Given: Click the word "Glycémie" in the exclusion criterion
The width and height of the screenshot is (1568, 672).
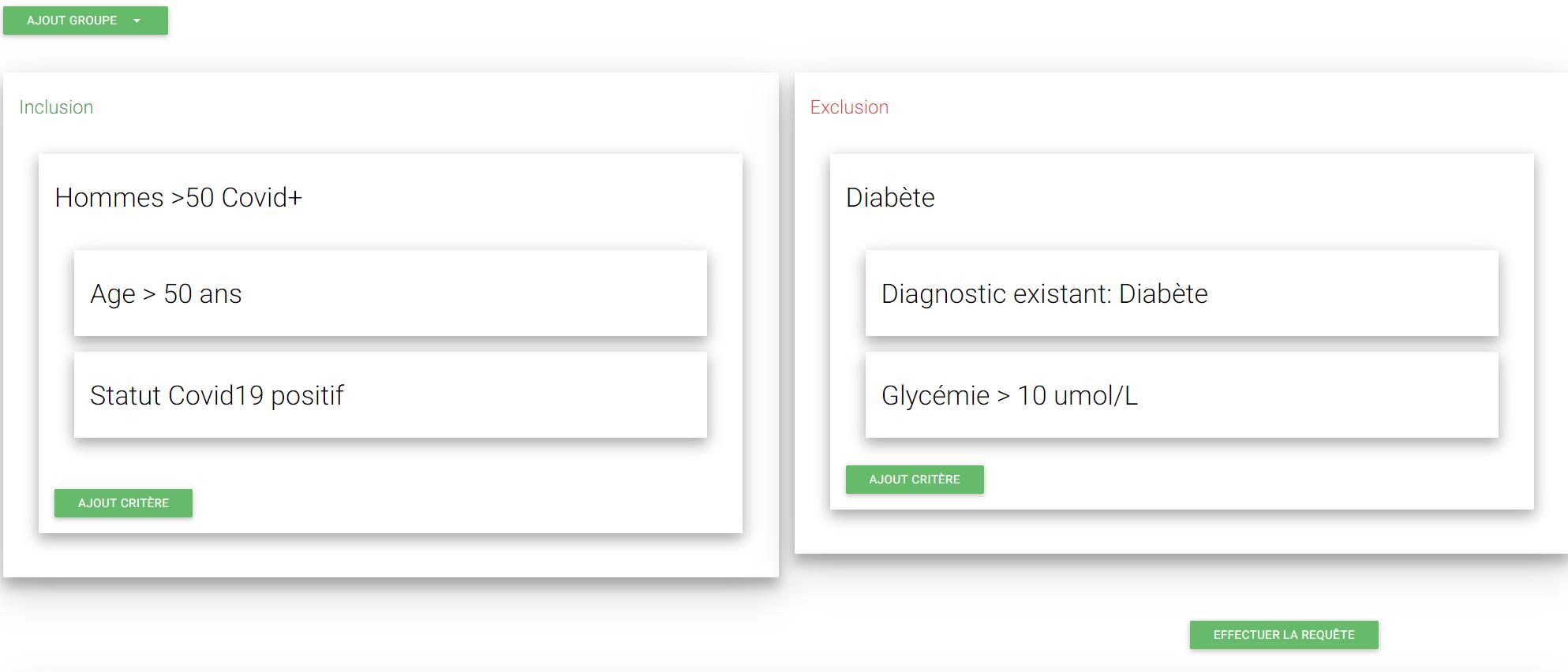Looking at the screenshot, I should (x=935, y=396).
